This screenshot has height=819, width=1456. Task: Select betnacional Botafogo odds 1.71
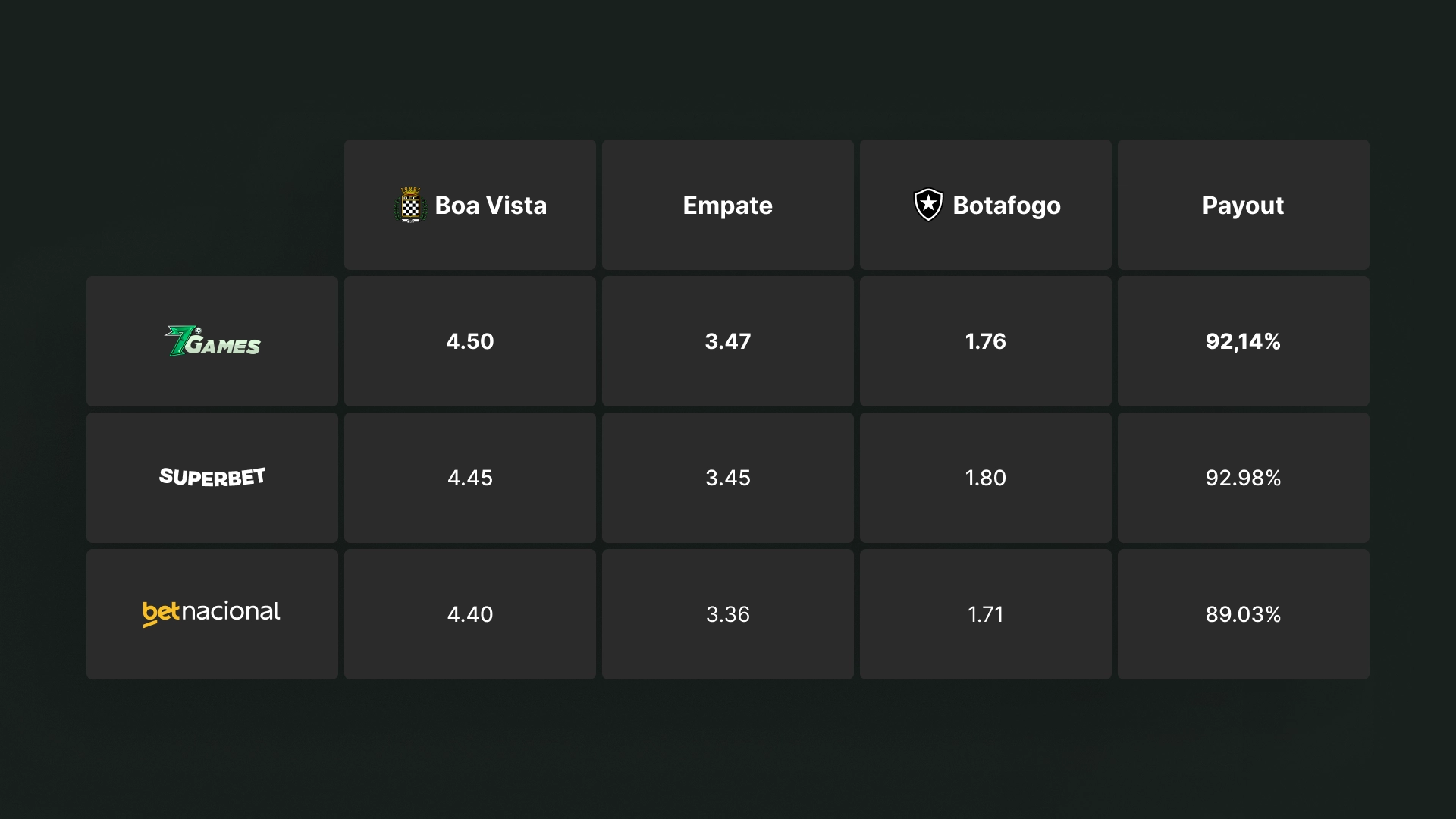pyautogui.click(x=986, y=614)
